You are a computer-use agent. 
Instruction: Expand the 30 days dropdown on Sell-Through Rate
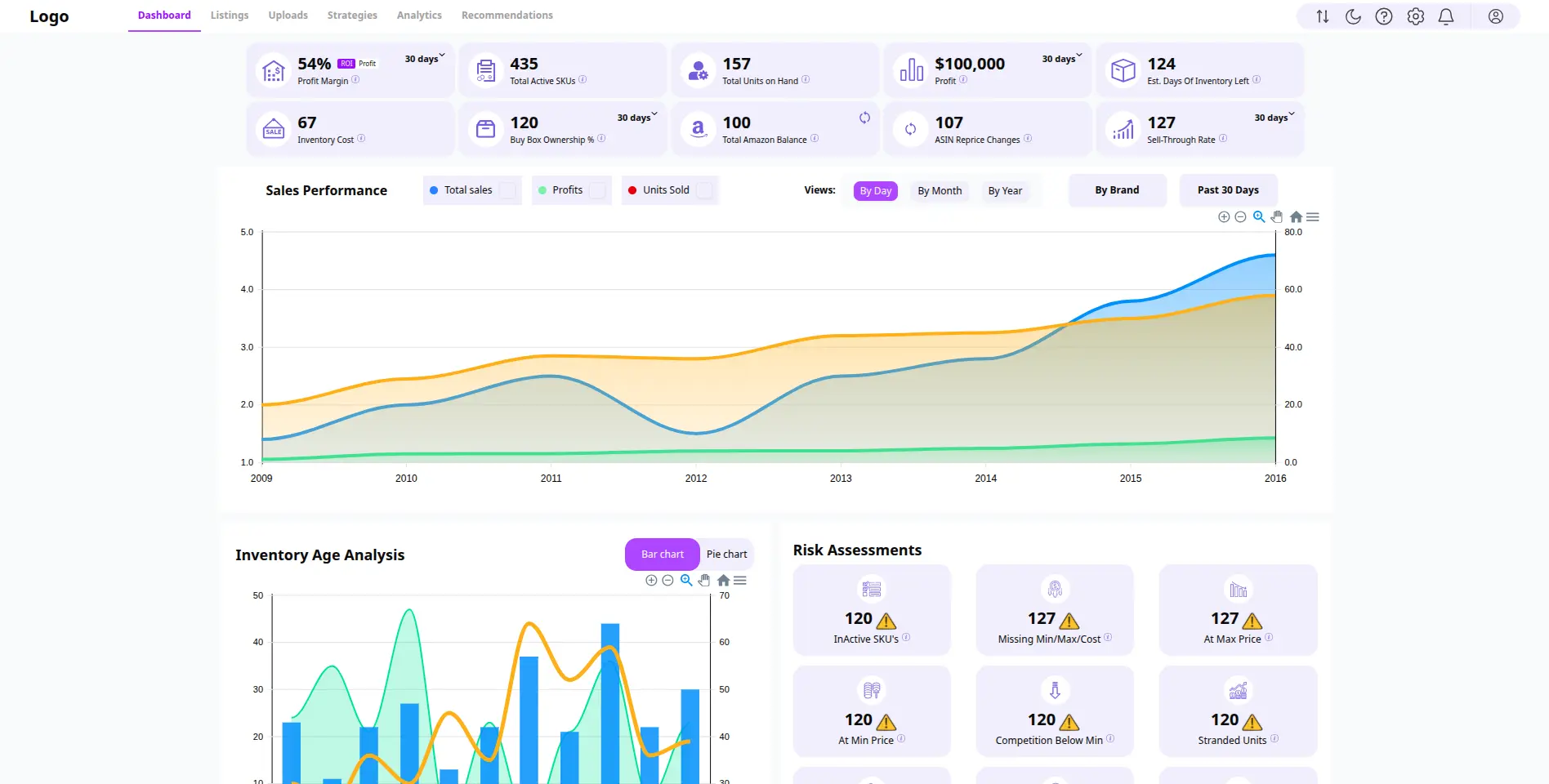(x=1274, y=117)
